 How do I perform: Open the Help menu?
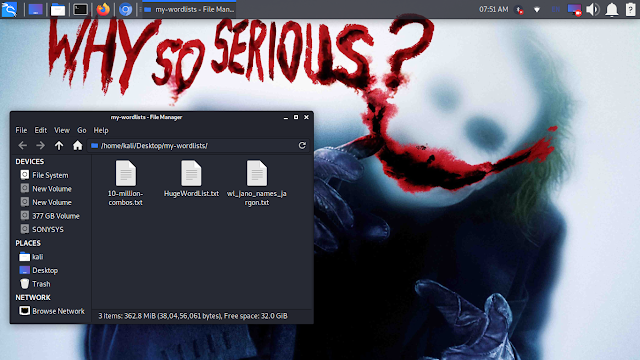[x=101, y=130]
